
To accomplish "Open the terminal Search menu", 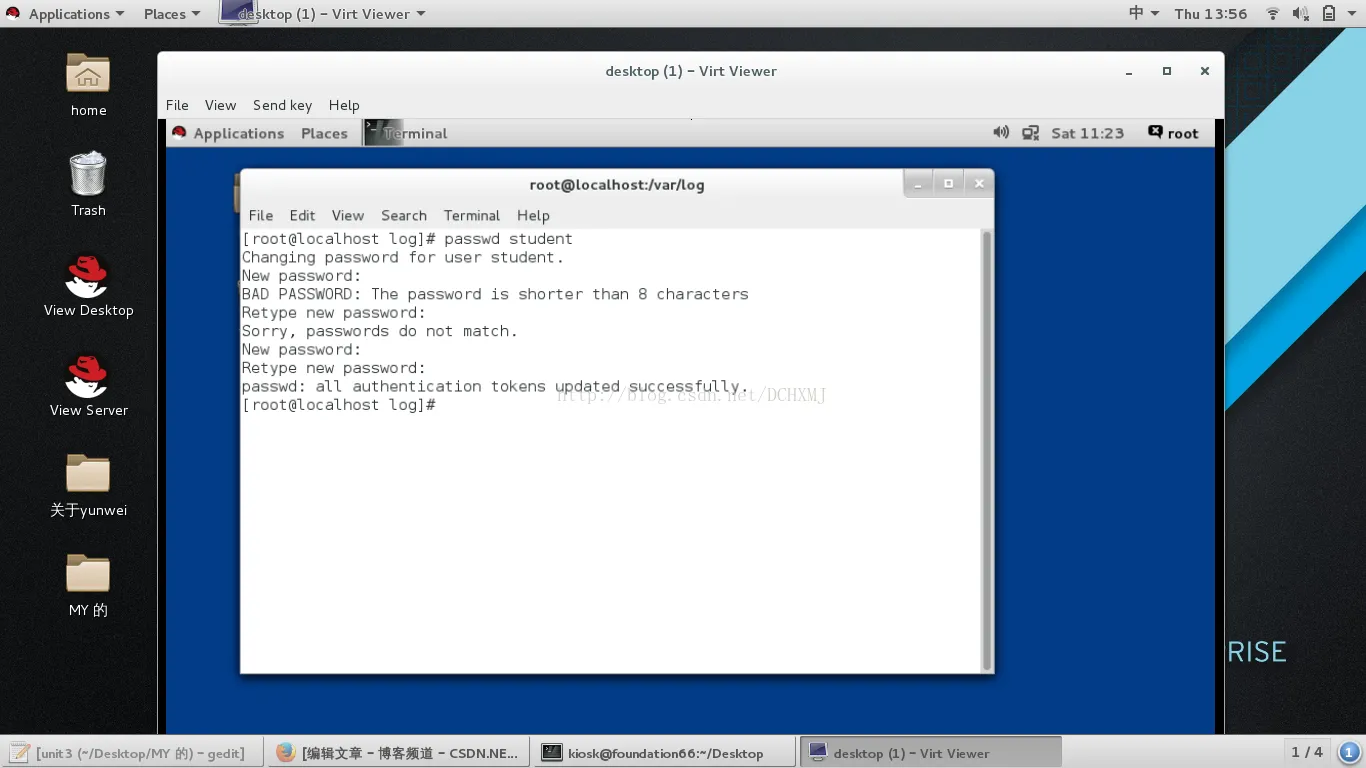I will [x=404, y=215].
